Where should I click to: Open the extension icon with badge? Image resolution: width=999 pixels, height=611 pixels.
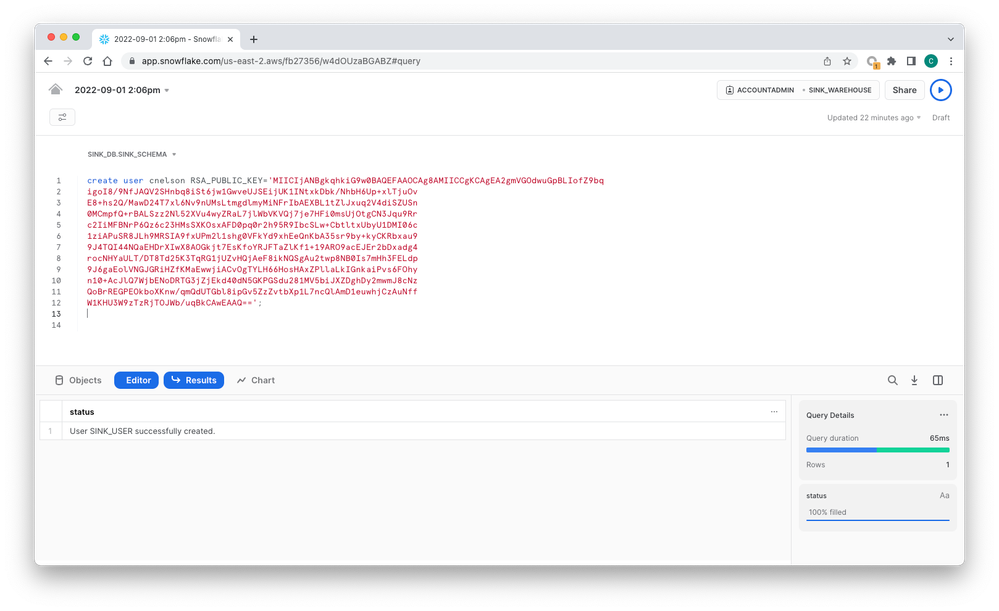point(872,62)
